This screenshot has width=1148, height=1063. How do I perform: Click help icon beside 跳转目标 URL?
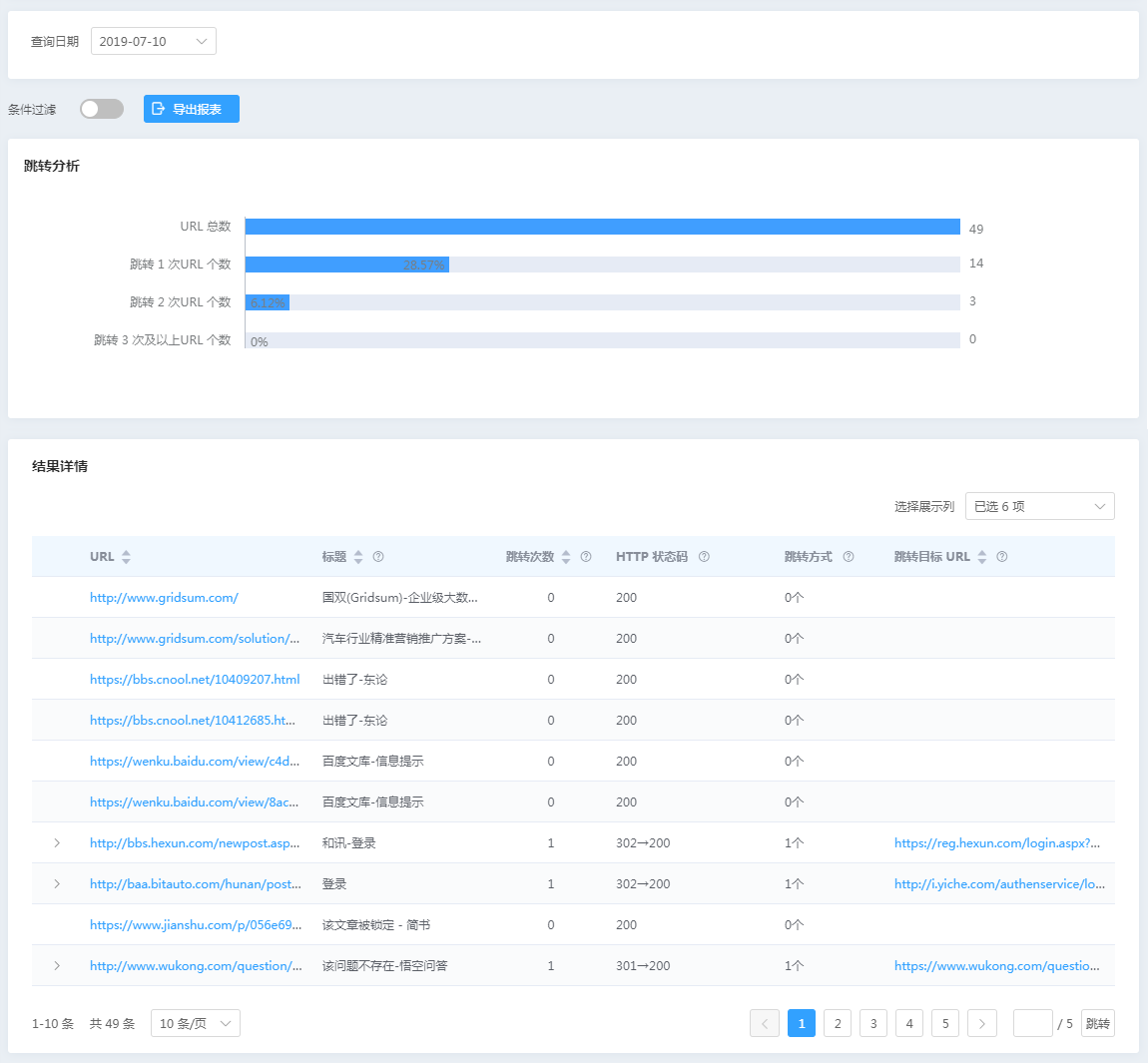[1002, 557]
